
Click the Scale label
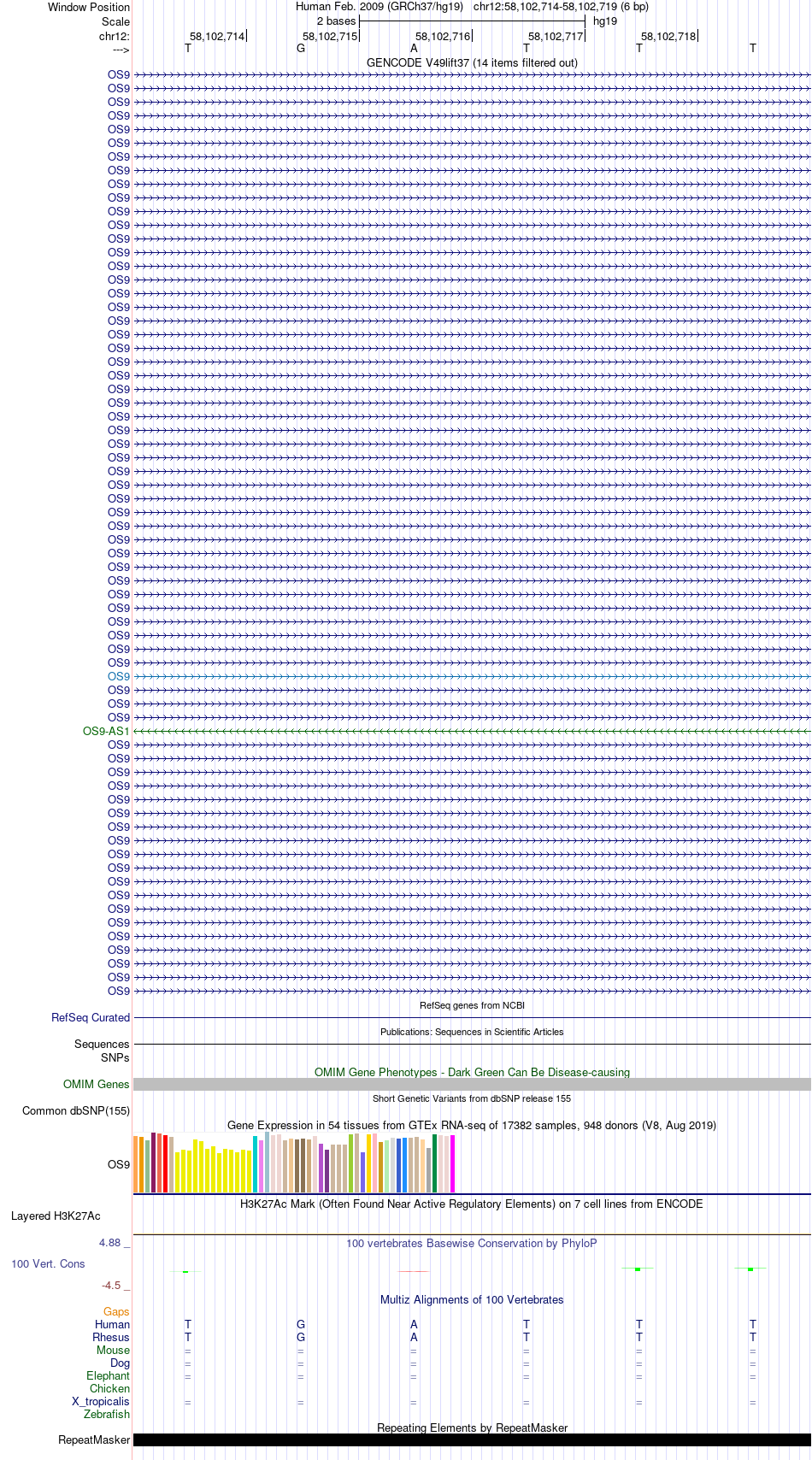(115, 21)
